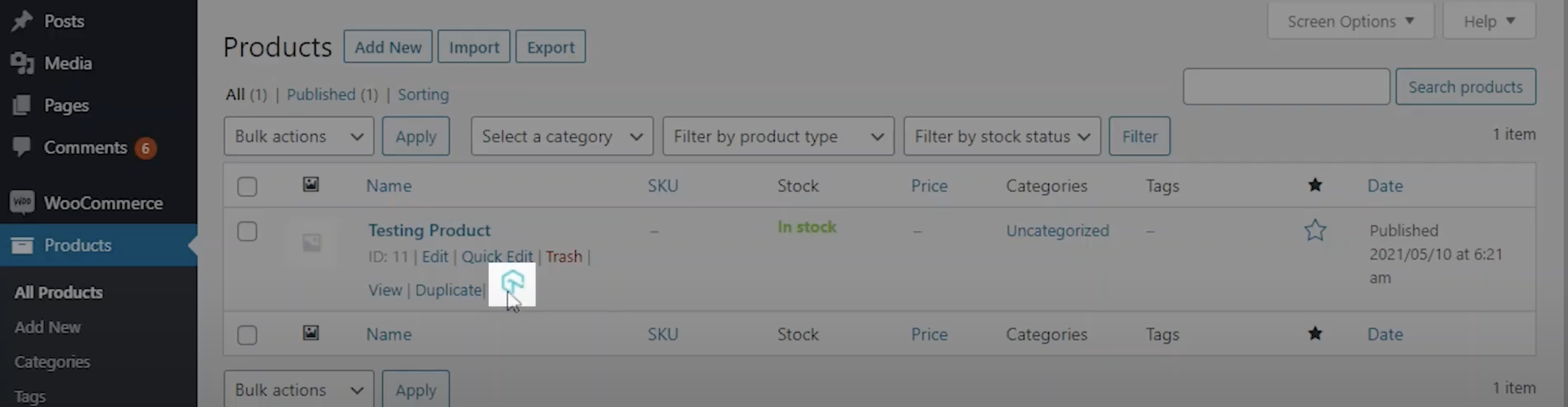Go to Categories under Products submenu
This screenshot has height=407, width=1568.
click(x=52, y=362)
